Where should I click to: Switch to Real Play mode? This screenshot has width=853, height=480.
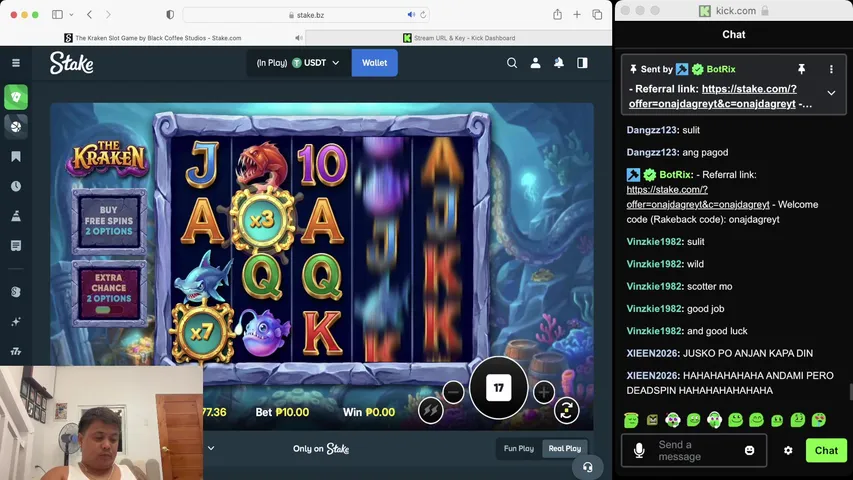[x=565, y=448]
